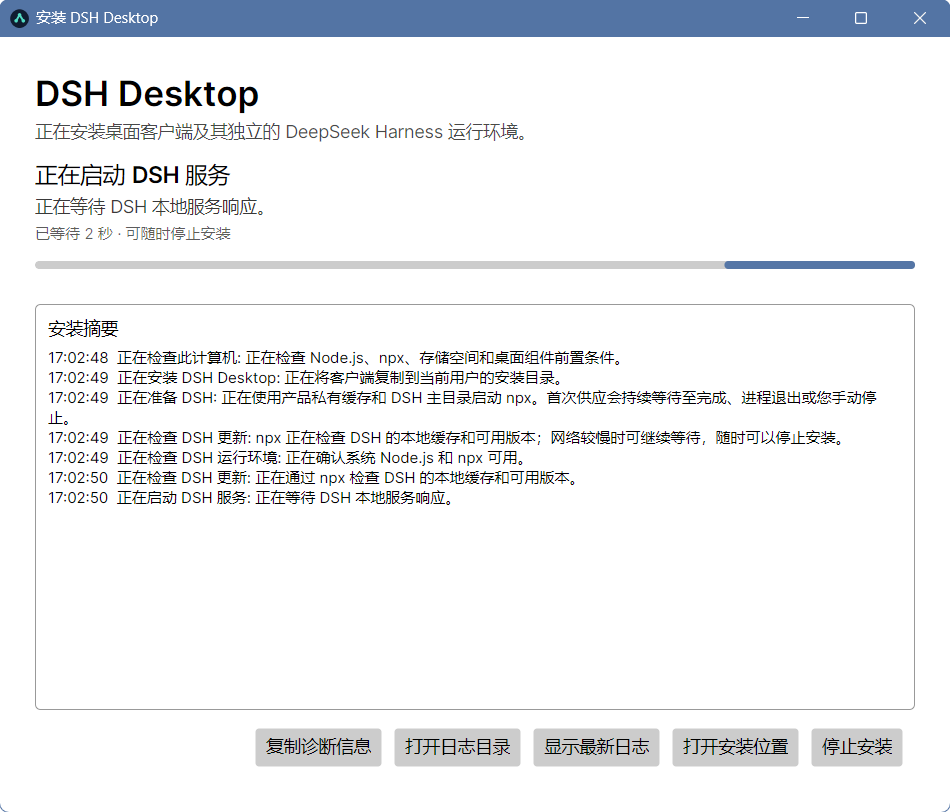Click the DSH app icon in title bar
This screenshot has height=812, width=950.
tap(19, 18)
